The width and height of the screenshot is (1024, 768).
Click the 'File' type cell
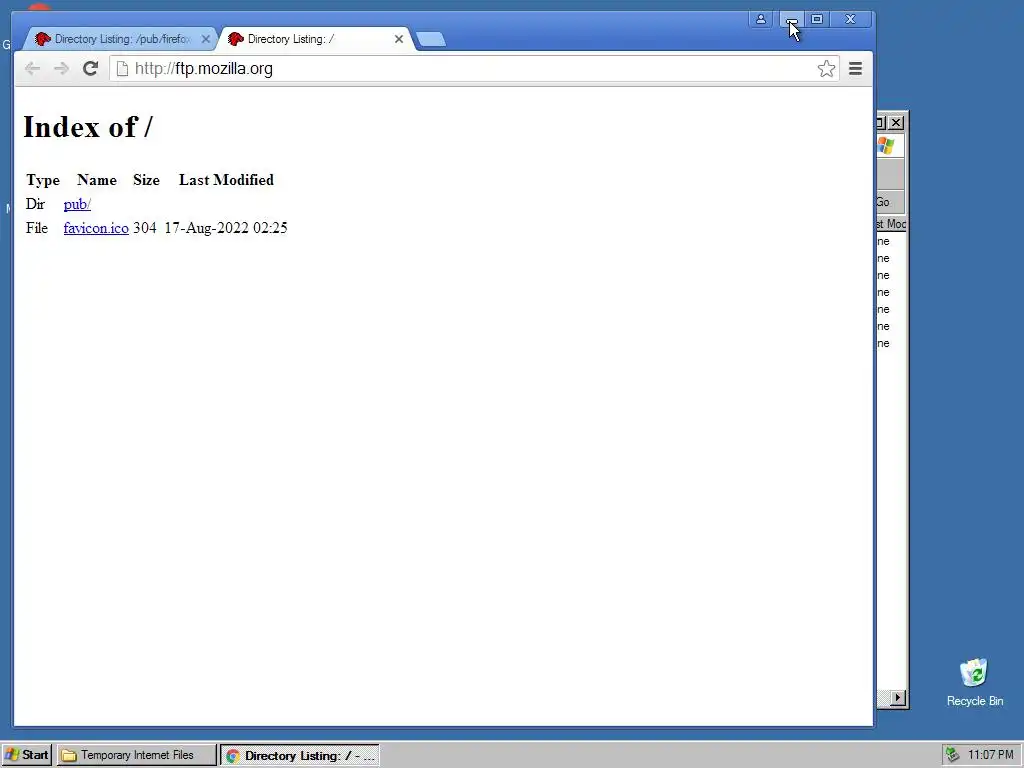(37, 228)
